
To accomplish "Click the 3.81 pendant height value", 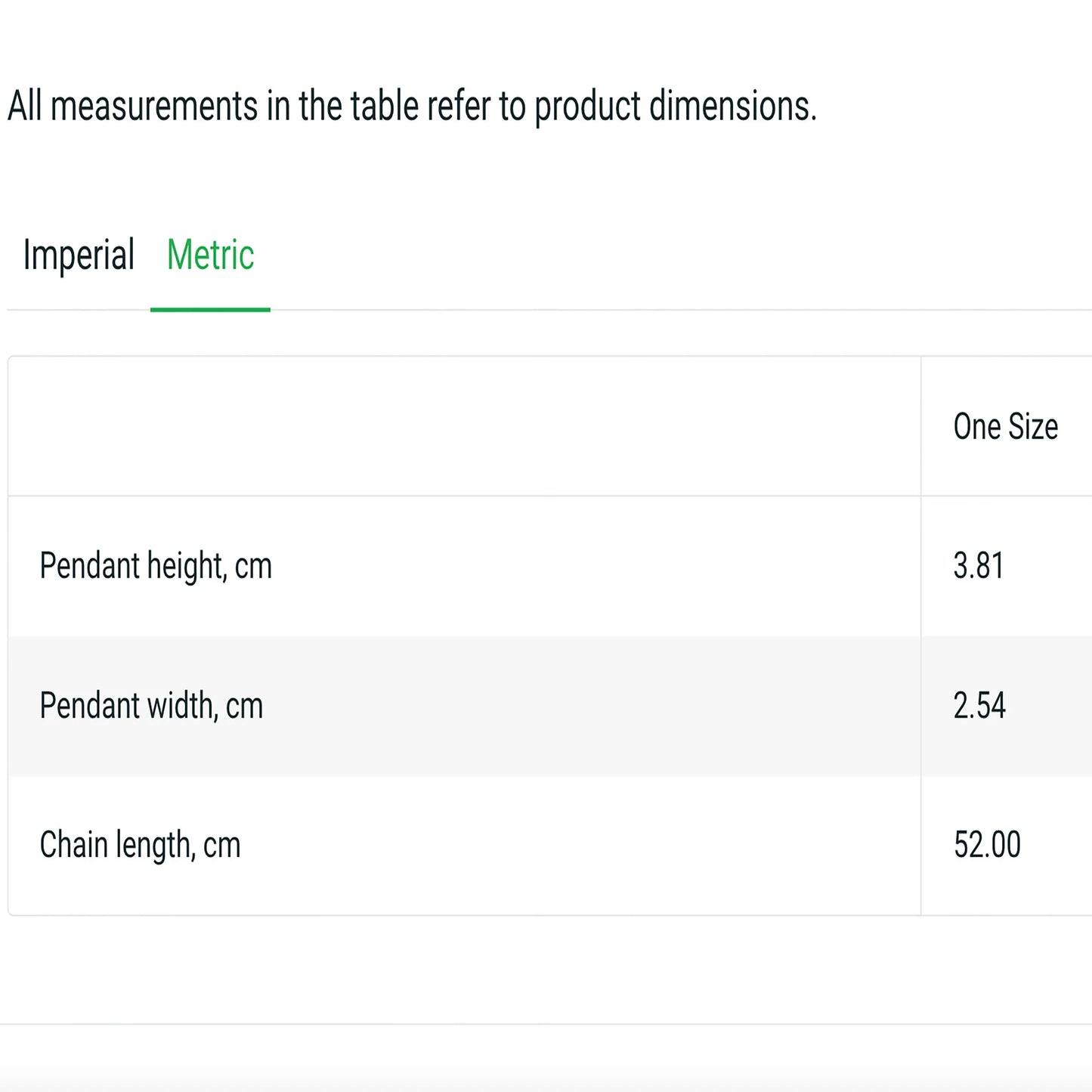I will (x=979, y=566).
